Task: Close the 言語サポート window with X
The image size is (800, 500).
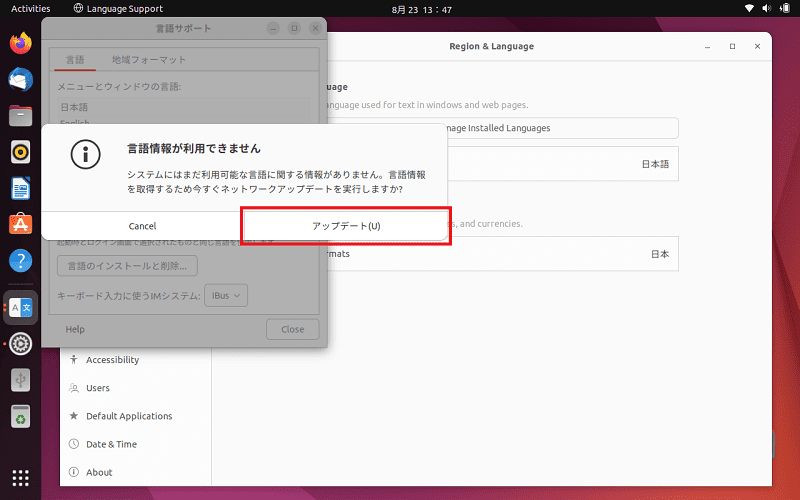Action: [315, 29]
